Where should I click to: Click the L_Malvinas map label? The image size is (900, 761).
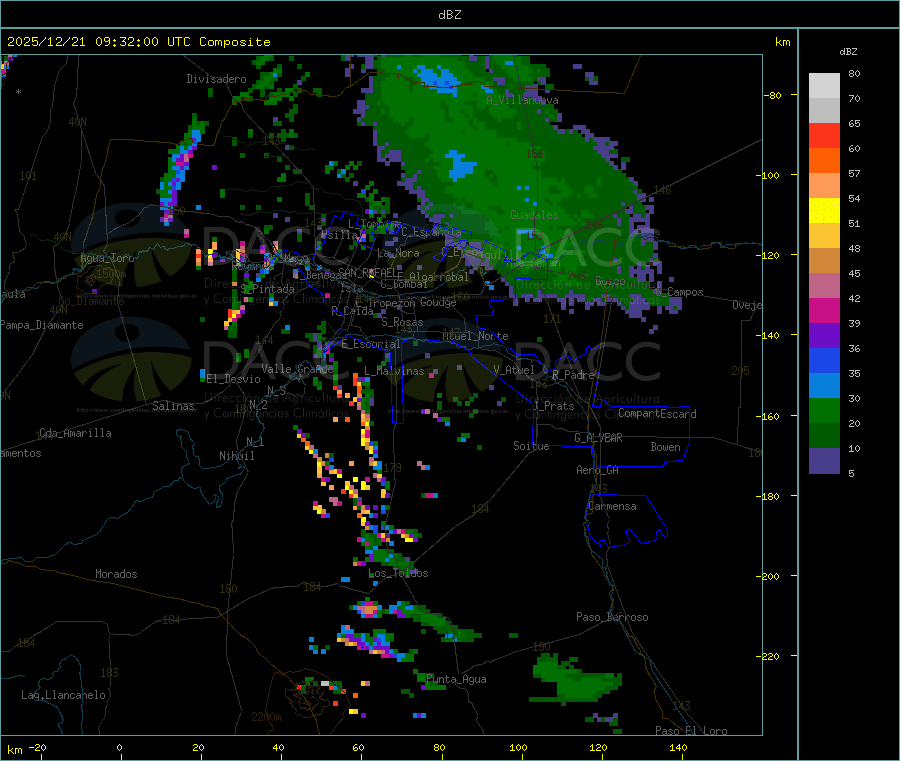click(394, 371)
